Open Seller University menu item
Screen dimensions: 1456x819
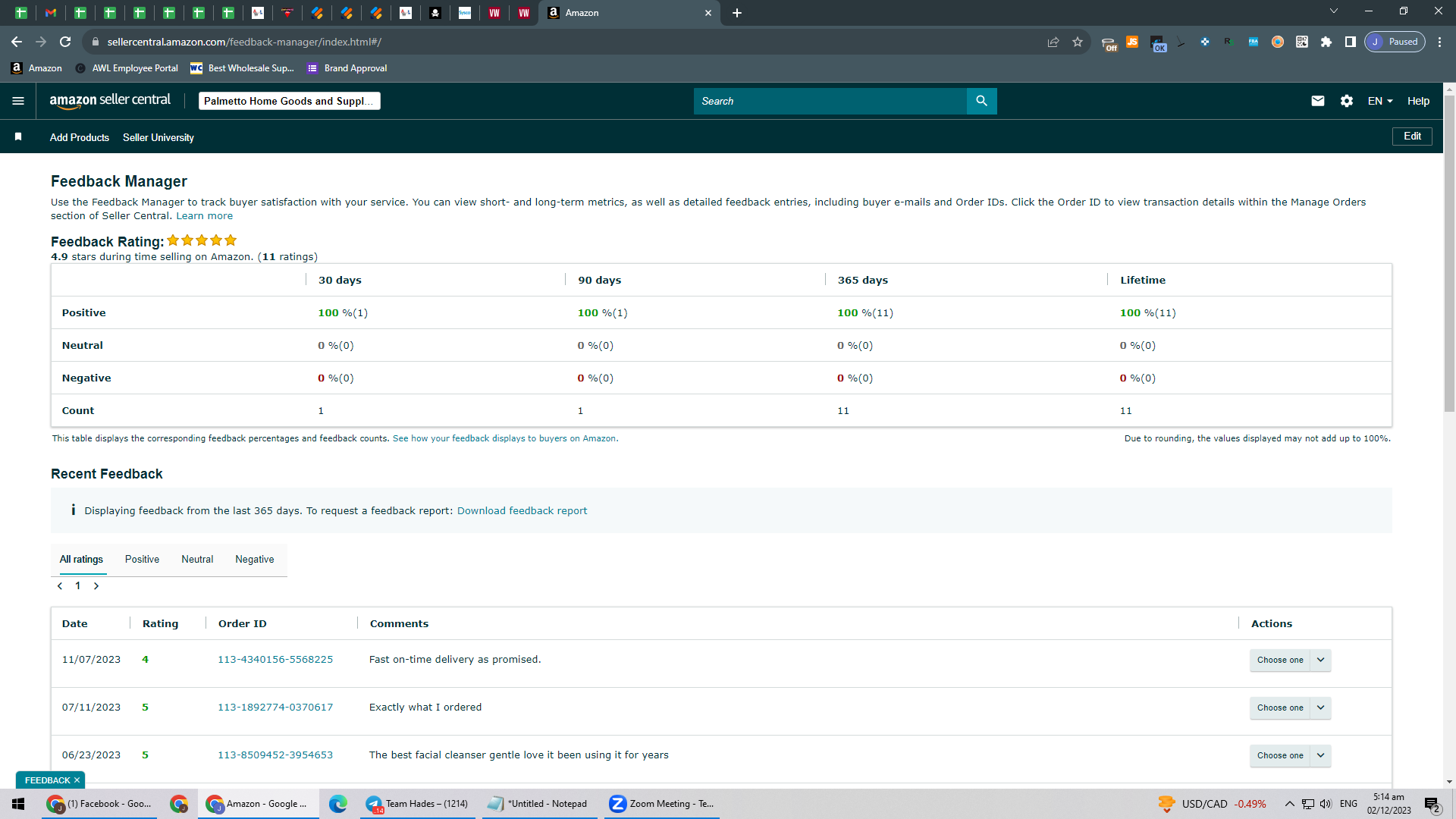(158, 137)
